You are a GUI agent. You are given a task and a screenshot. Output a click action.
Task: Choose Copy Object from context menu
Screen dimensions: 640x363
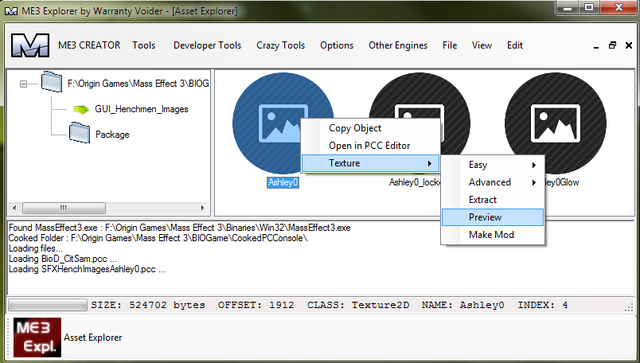coord(371,128)
